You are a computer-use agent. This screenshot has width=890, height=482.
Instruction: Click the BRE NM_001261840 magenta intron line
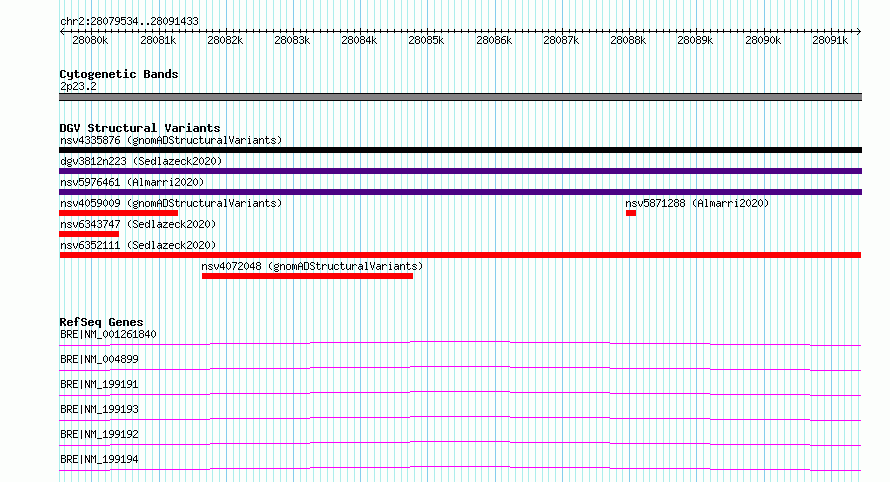click(460, 343)
